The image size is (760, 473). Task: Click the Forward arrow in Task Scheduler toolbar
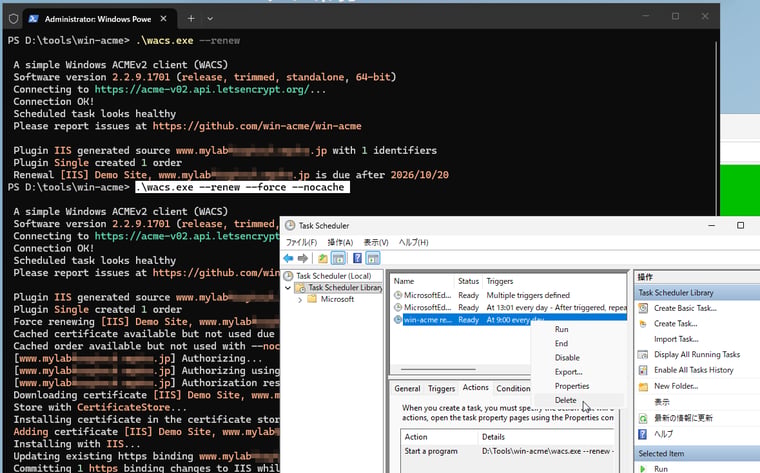[x=303, y=258]
